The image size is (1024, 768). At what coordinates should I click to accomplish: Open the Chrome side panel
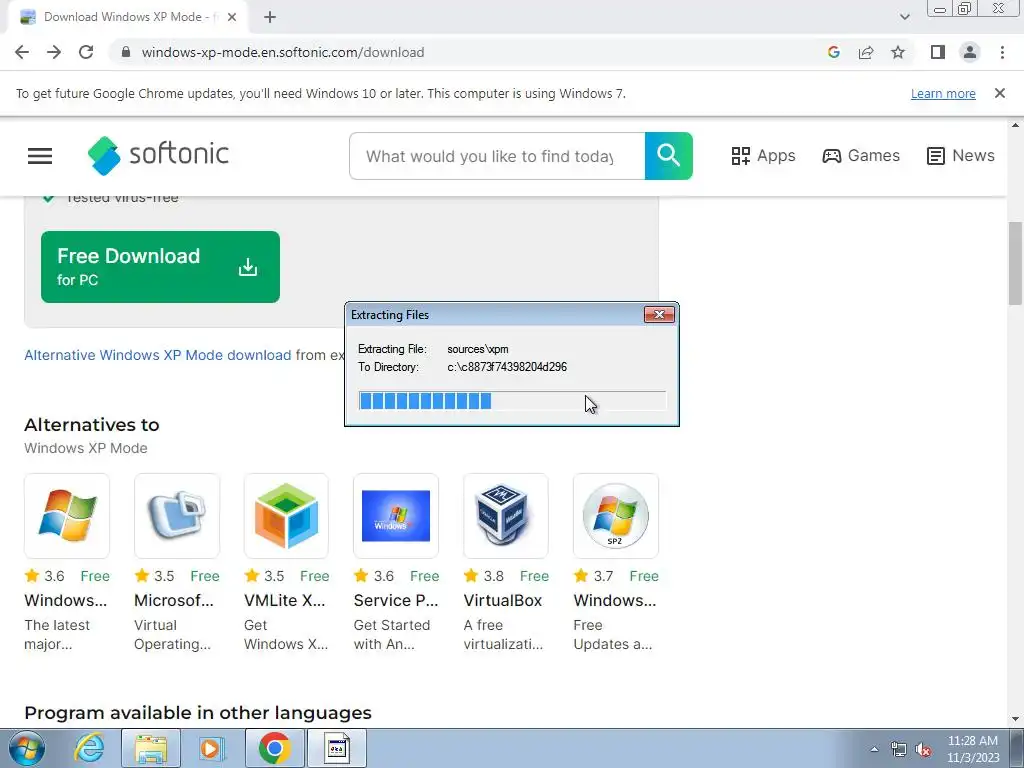938,52
